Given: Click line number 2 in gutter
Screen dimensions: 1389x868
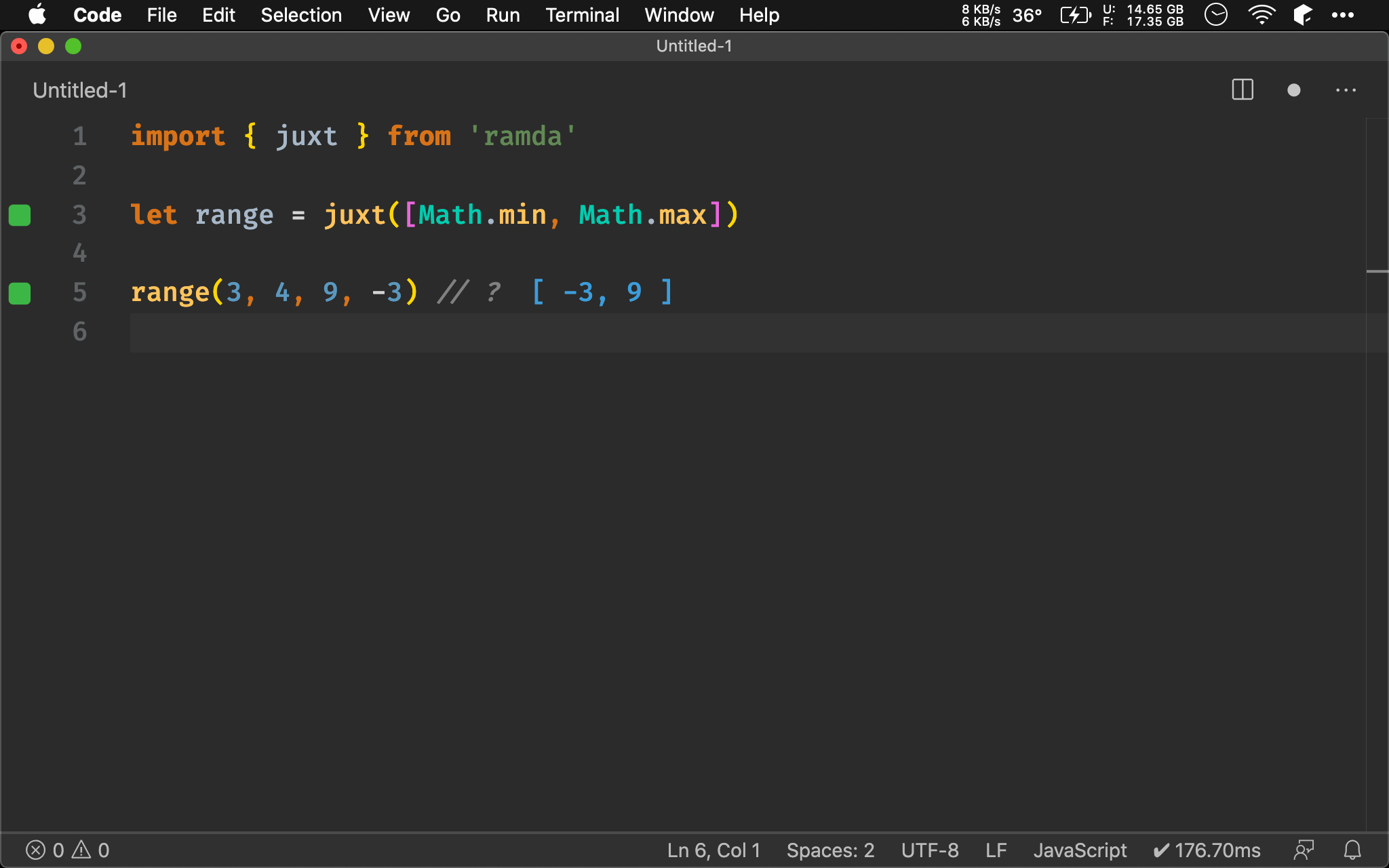Looking at the screenshot, I should click(79, 176).
